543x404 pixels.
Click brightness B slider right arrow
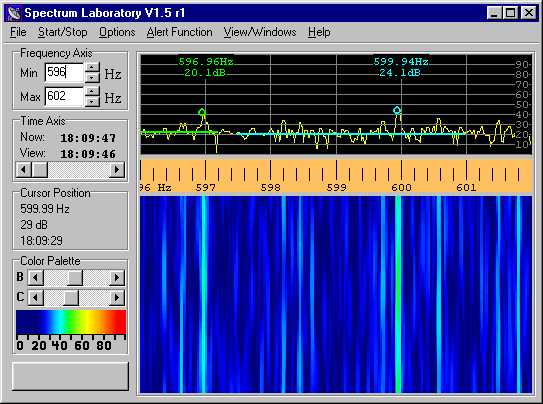117,278
